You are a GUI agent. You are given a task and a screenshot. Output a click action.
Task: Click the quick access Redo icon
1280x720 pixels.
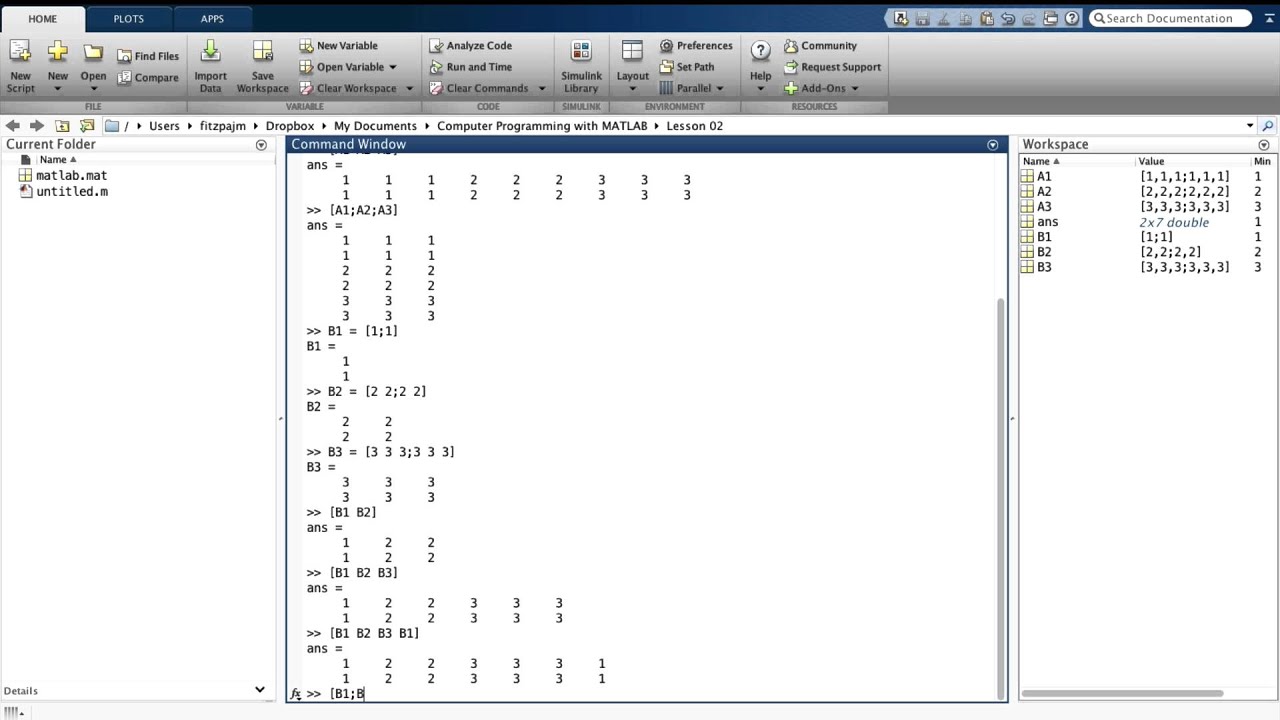[1029, 18]
